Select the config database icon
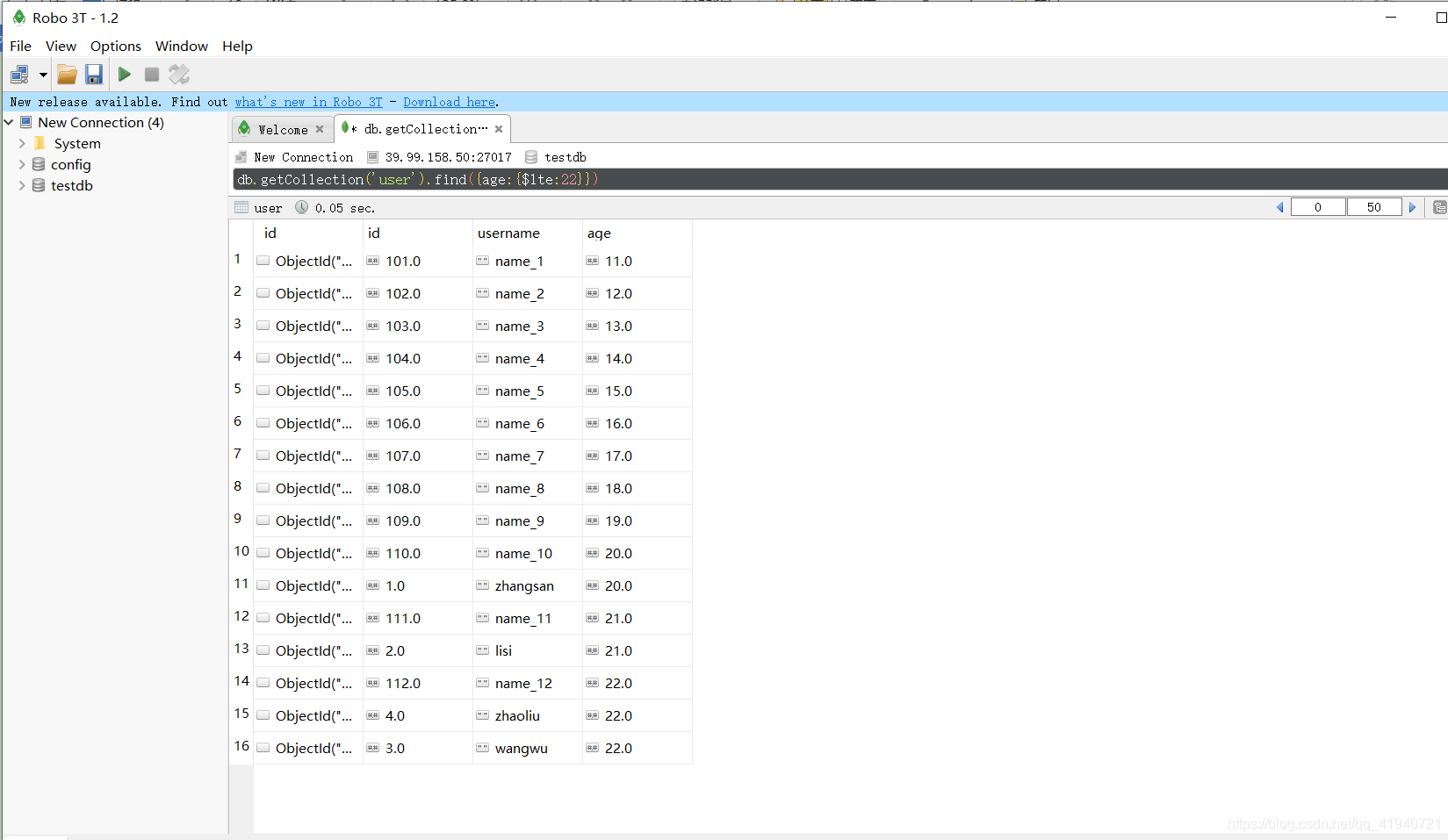1448x840 pixels. (39, 164)
